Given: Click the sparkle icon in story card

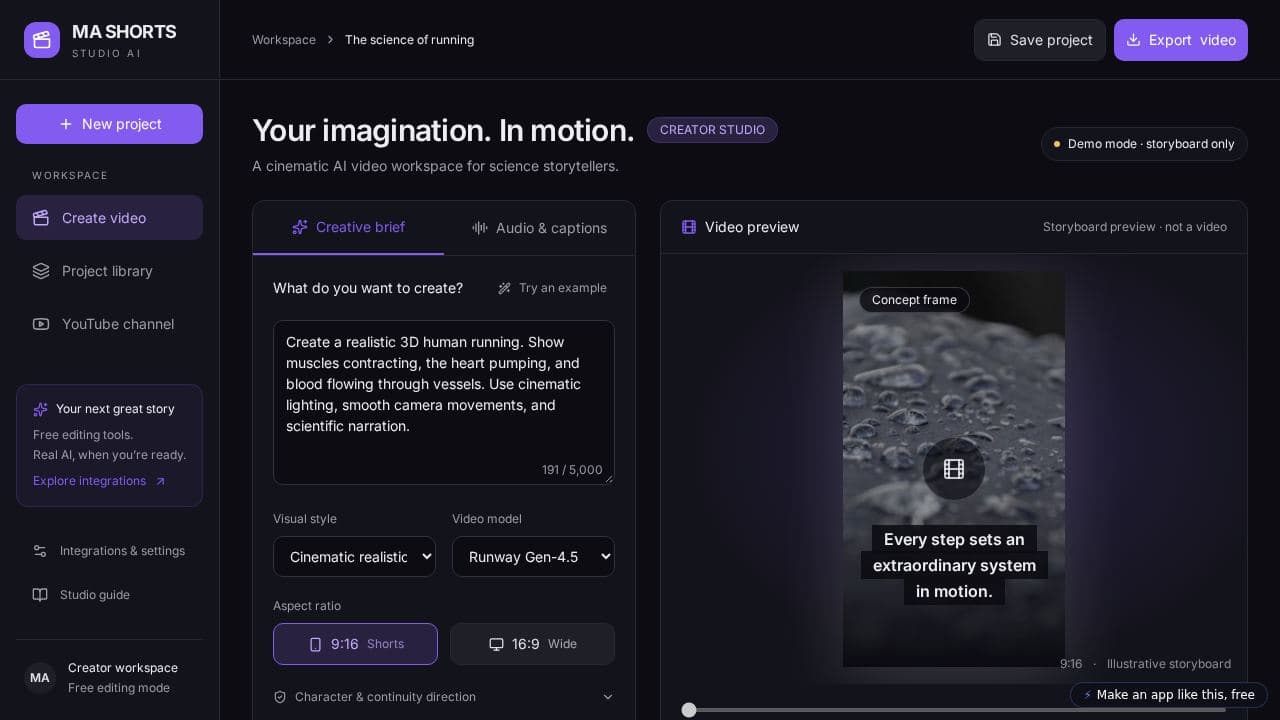Looking at the screenshot, I should point(40,409).
